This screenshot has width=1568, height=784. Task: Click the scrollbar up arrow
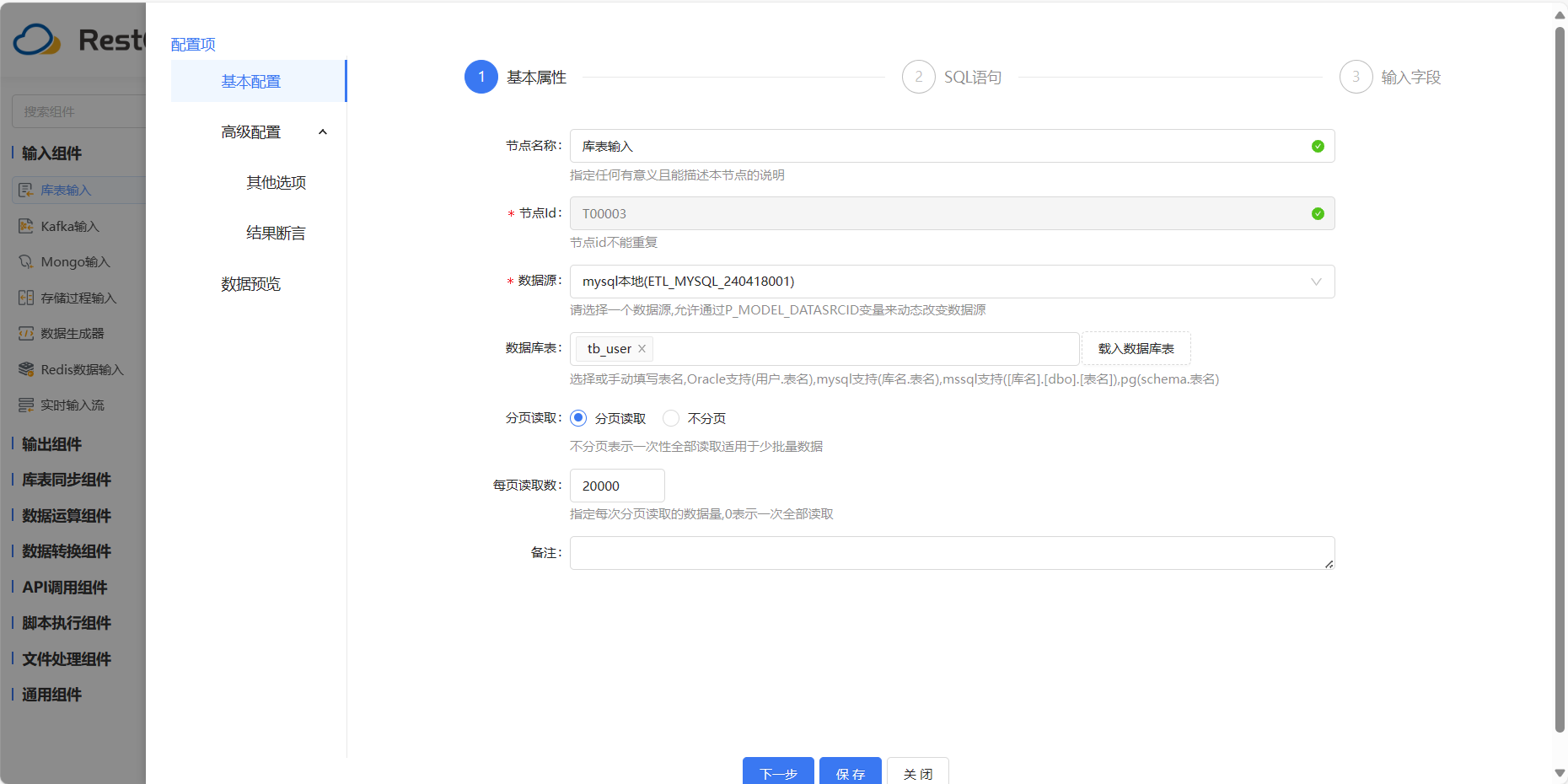[x=1560, y=14]
